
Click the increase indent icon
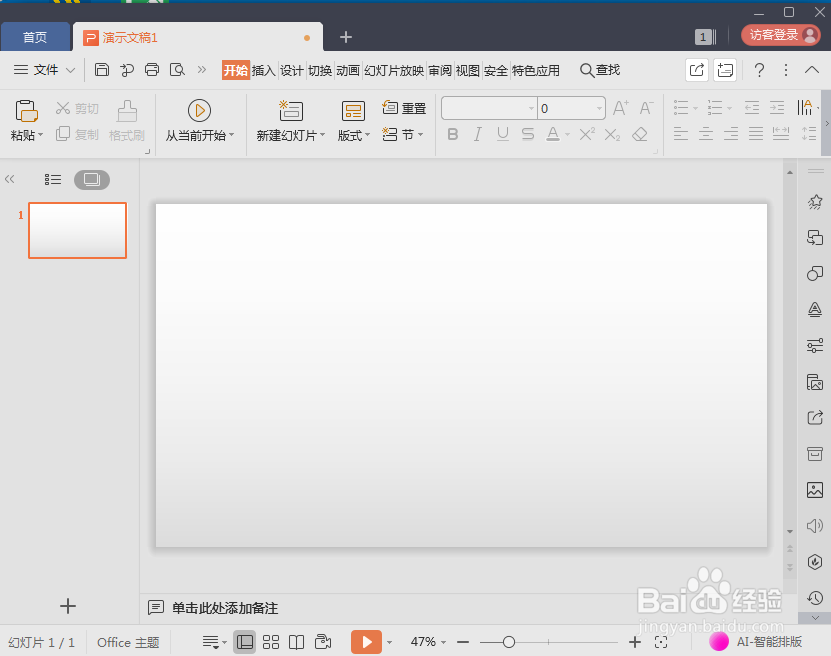pos(777,108)
